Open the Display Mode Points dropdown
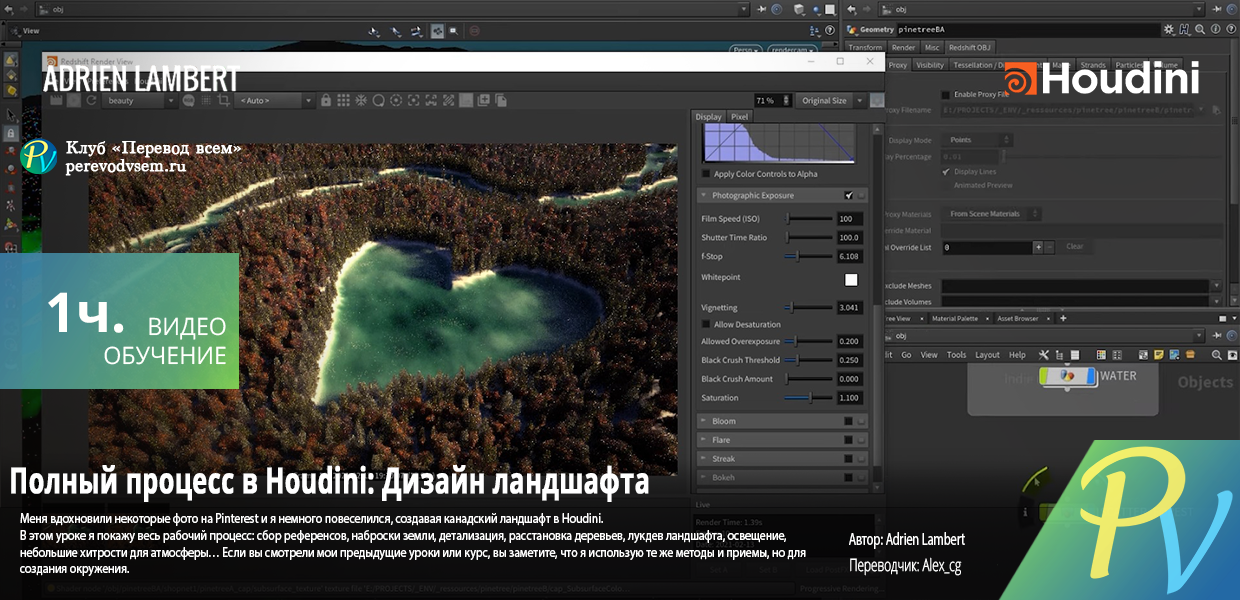The width and height of the screenshot is (1240, 600). click(977, 140)
